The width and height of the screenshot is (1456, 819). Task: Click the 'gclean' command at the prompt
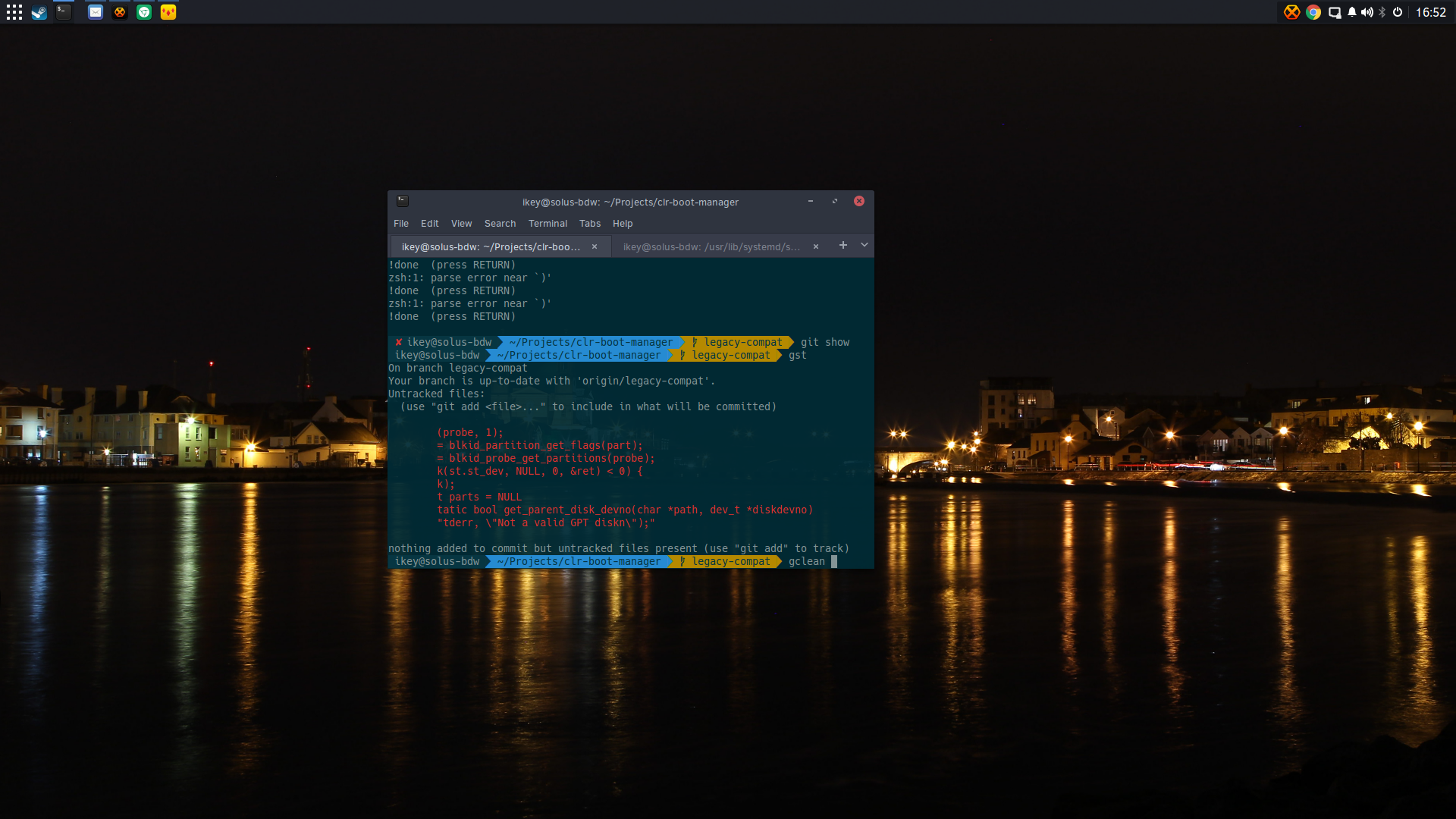click(807, 561)
